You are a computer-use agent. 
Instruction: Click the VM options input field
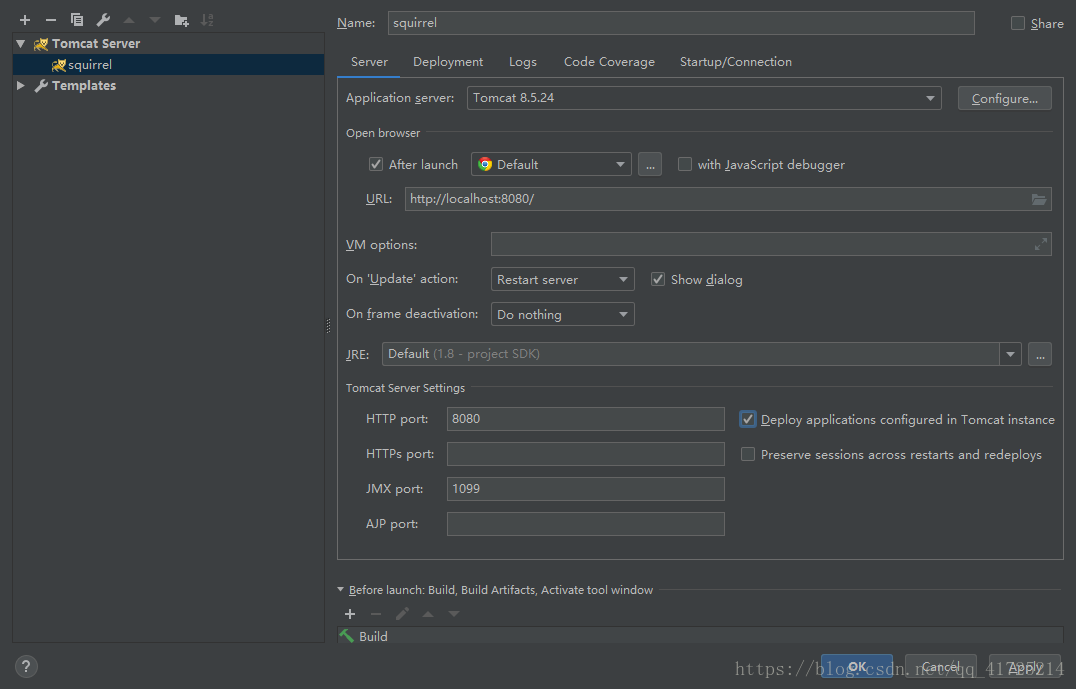pos(771,244)
